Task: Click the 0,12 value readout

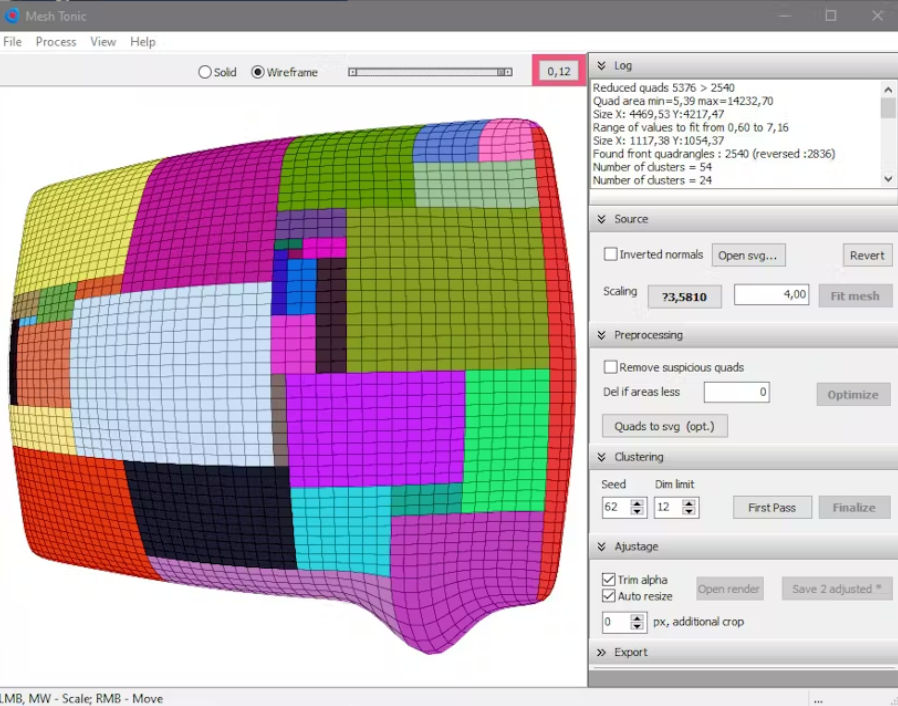Action: (559, 71)
